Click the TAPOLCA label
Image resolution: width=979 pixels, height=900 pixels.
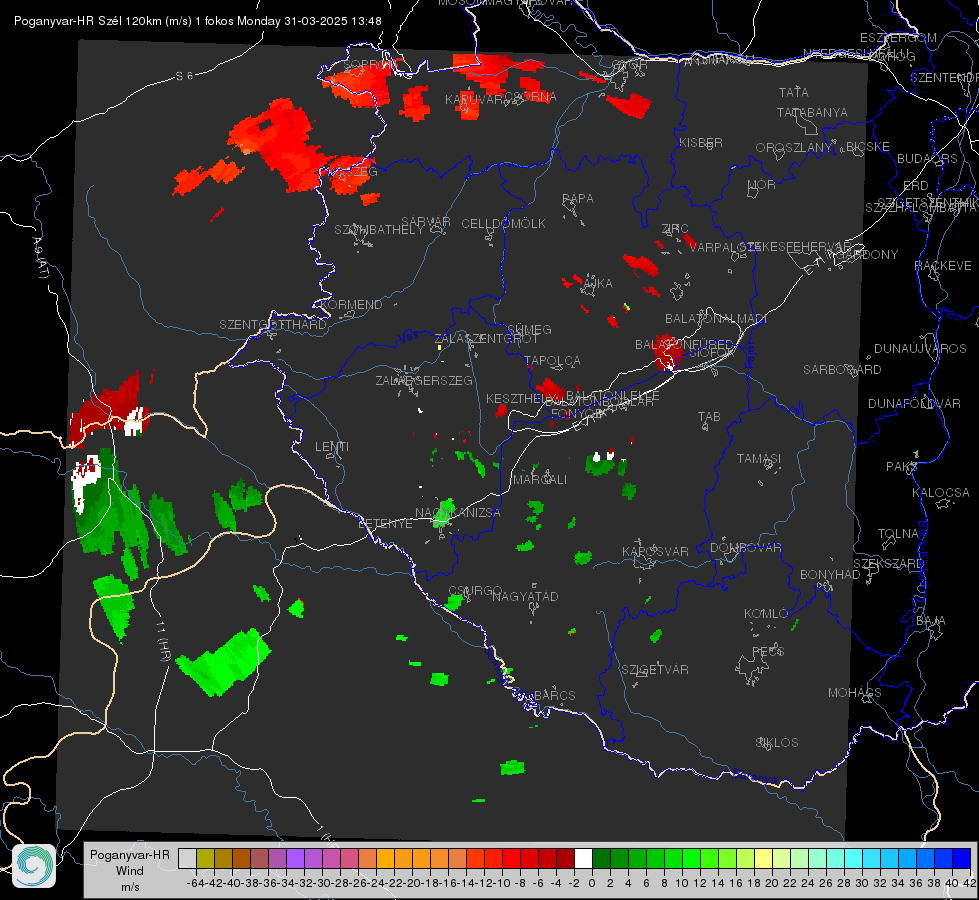pyautogui.click(x=552, y=361)
